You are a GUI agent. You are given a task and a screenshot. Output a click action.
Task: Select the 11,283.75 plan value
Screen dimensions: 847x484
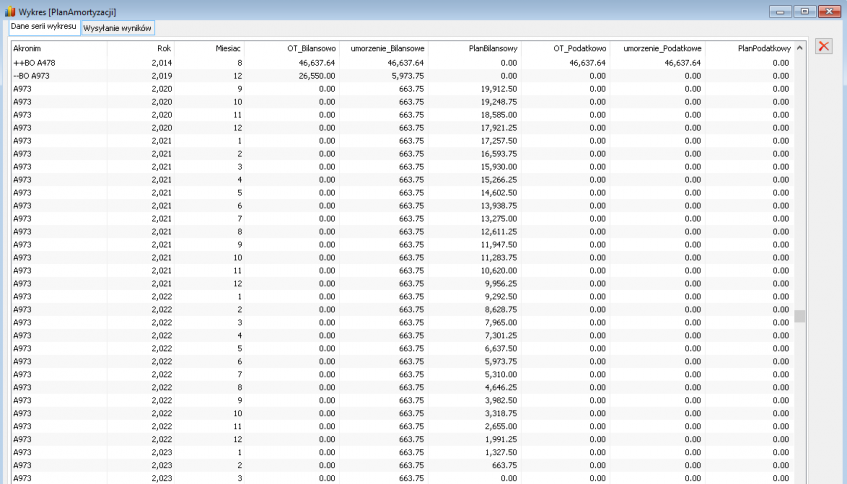[499, 258]
